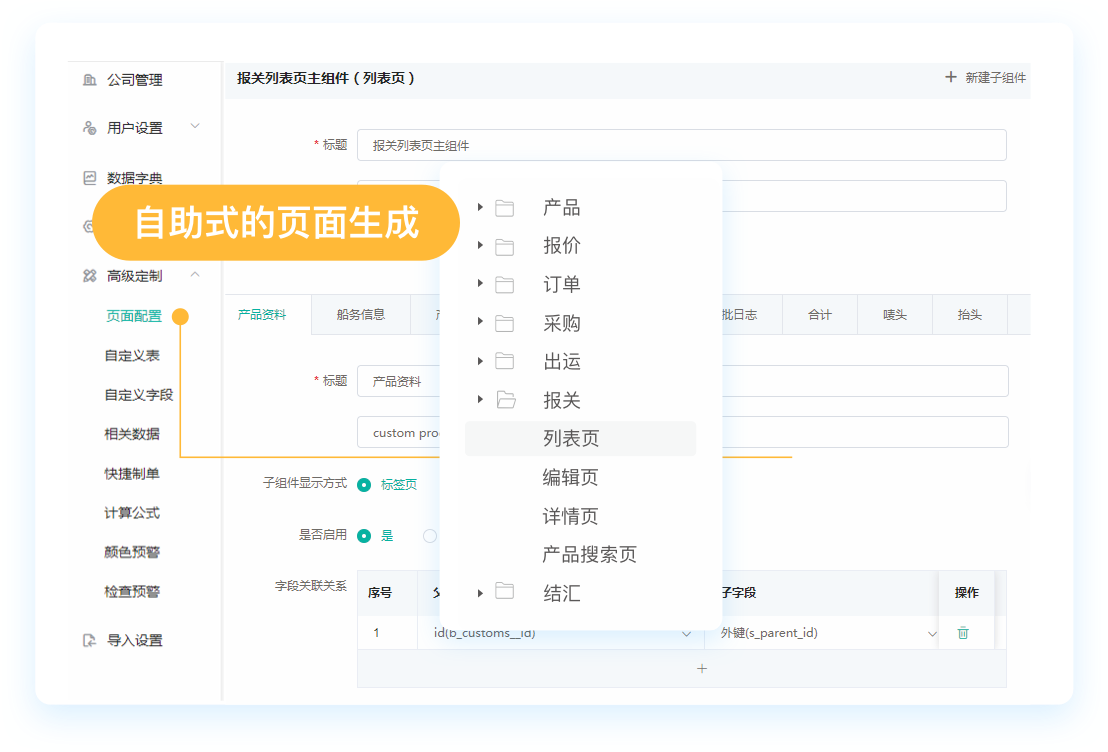Click the 导入设置 import icon
This screenshot has width=1108, height=752.
(x=90, y=640)
